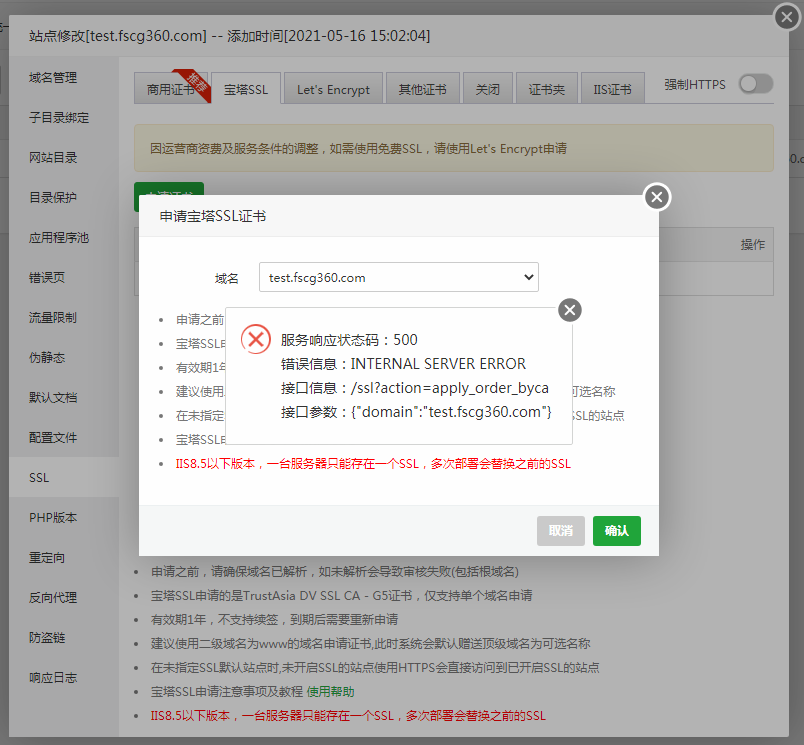804x745 pixels.
Task: Switch to the IIS证书 tab
Action: tap(612, 89)
